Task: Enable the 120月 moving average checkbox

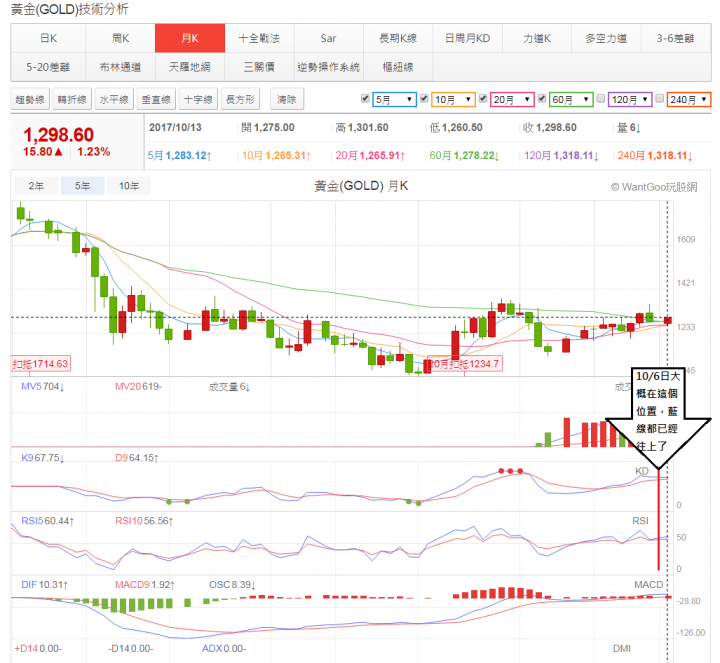Action: click(x=601, y=98)
